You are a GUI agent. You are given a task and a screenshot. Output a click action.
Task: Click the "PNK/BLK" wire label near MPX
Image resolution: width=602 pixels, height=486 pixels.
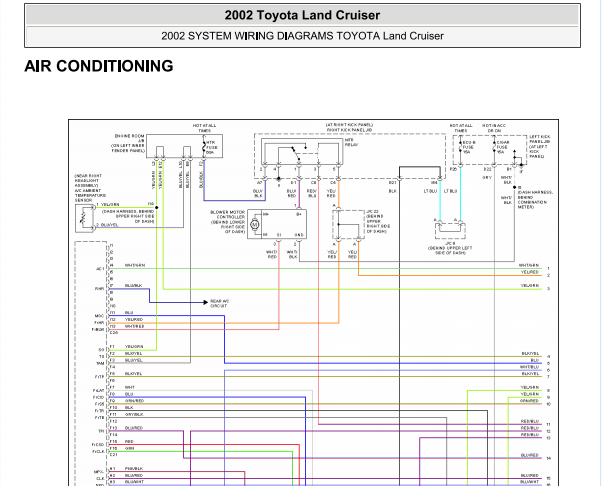point(134,469)
